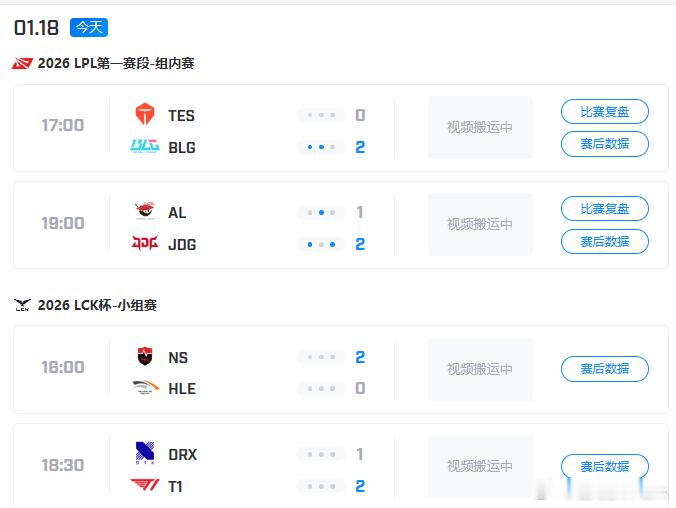The height and width of the screenshot is (508, 676).
Task: Click the DRX team logo
Action: tap(145, 454)
